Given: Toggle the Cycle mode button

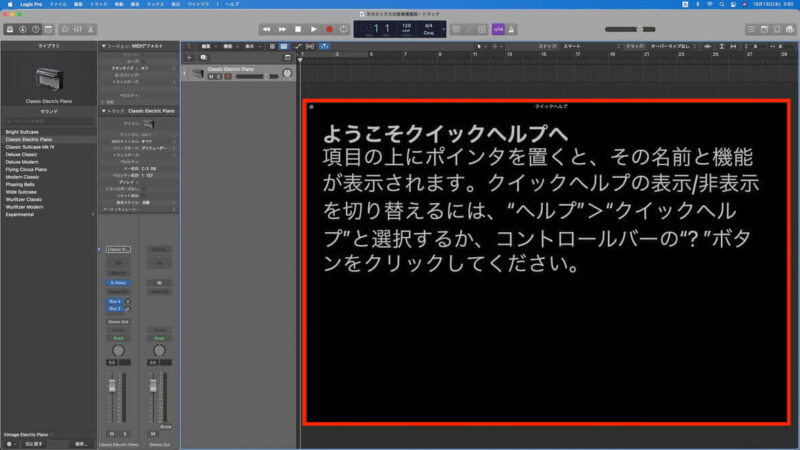Looking at the screenshot, I should (x=344, y=30).
